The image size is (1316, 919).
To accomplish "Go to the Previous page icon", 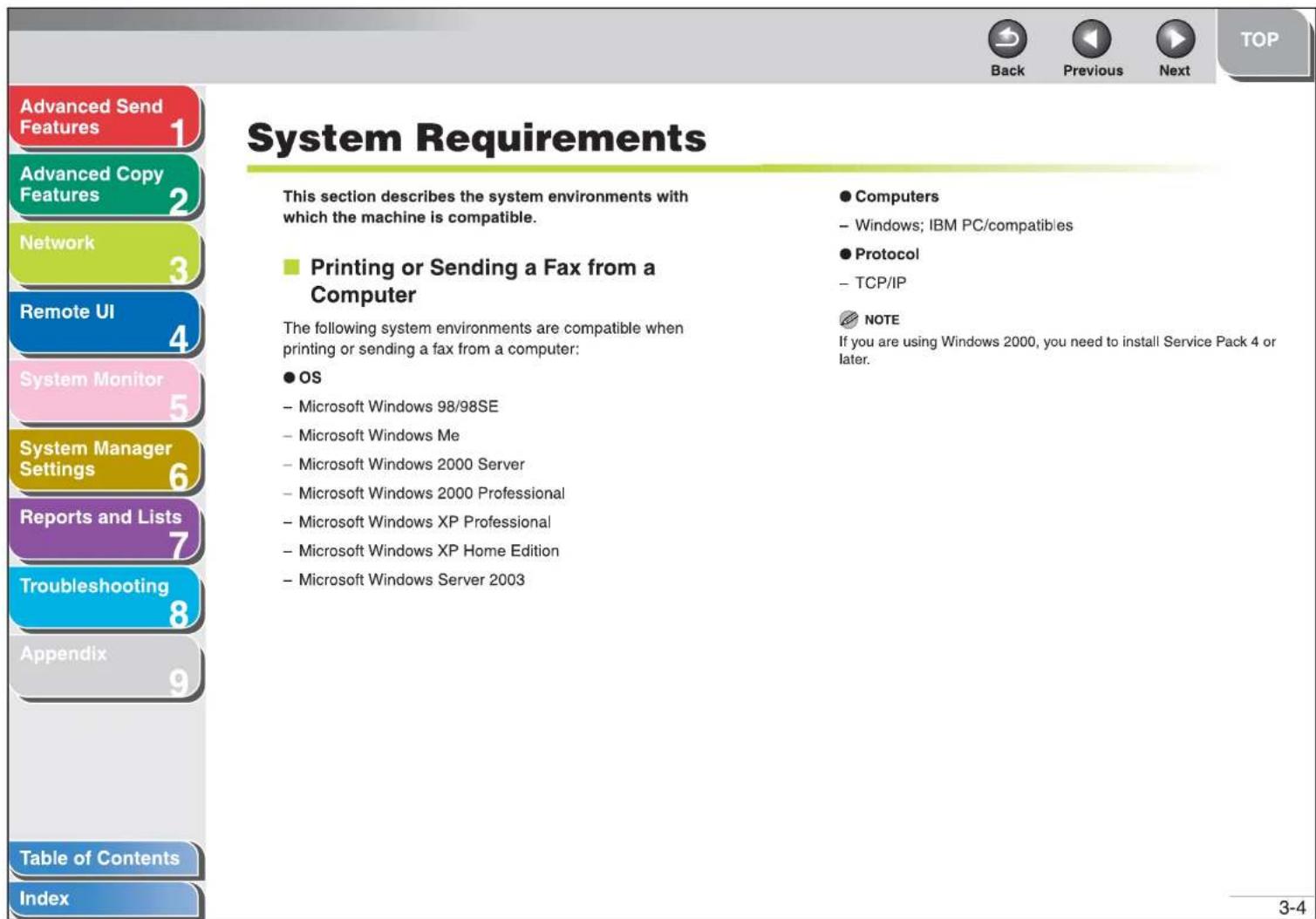I will click(x=1091, y=39).
